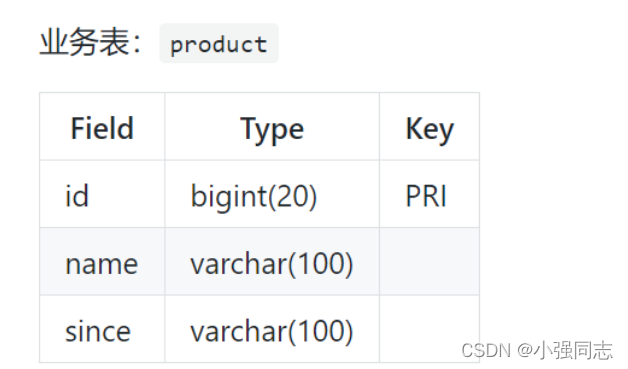
Task: Click varchar(100) in the name row
Action: point(272,263)
